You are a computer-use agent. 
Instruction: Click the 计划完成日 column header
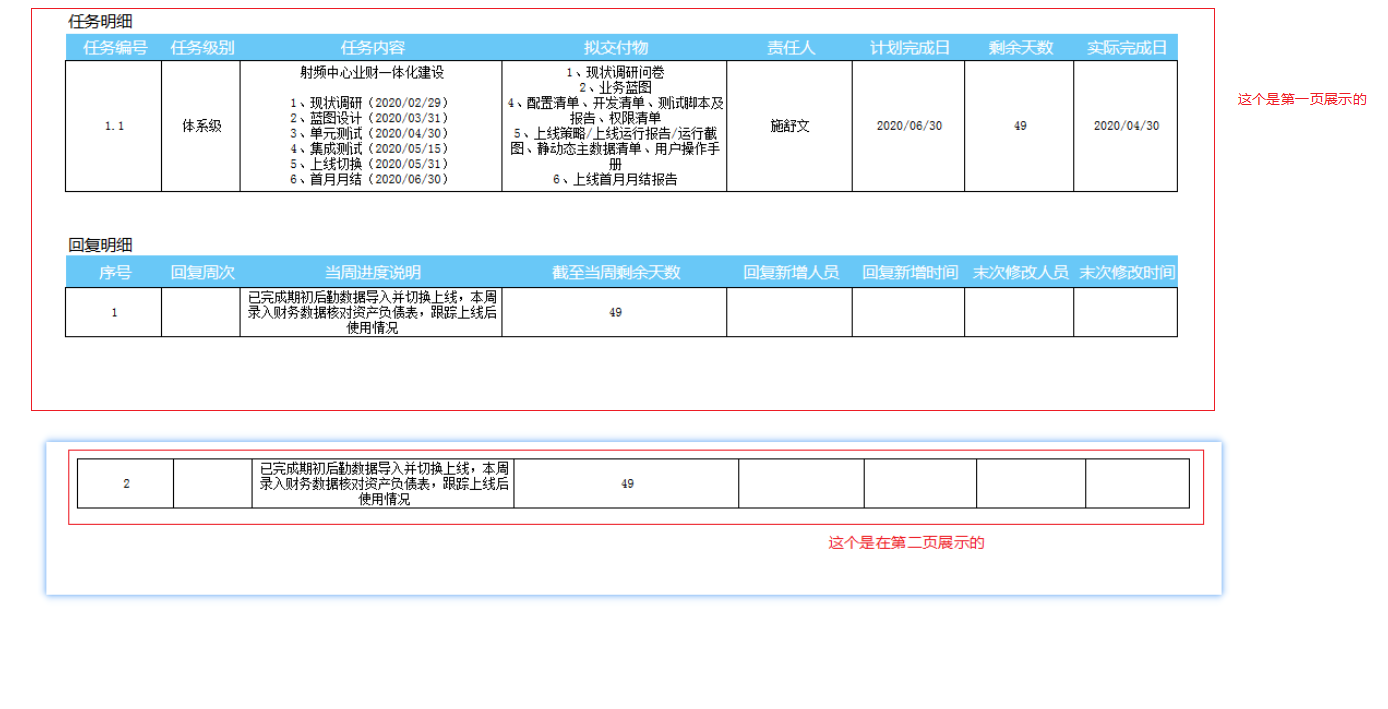tap(909, 48)
